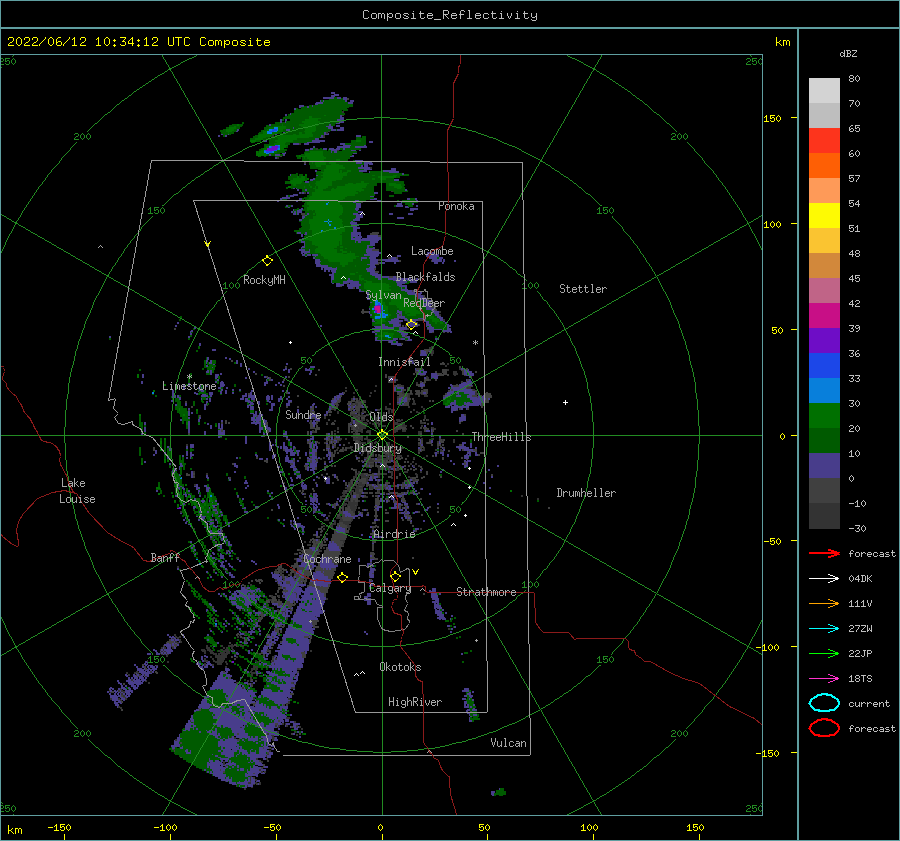Viewport: 900px width, 841px height.
Task: Click the white plus marker south of Stettler
Action: (565, 402)
